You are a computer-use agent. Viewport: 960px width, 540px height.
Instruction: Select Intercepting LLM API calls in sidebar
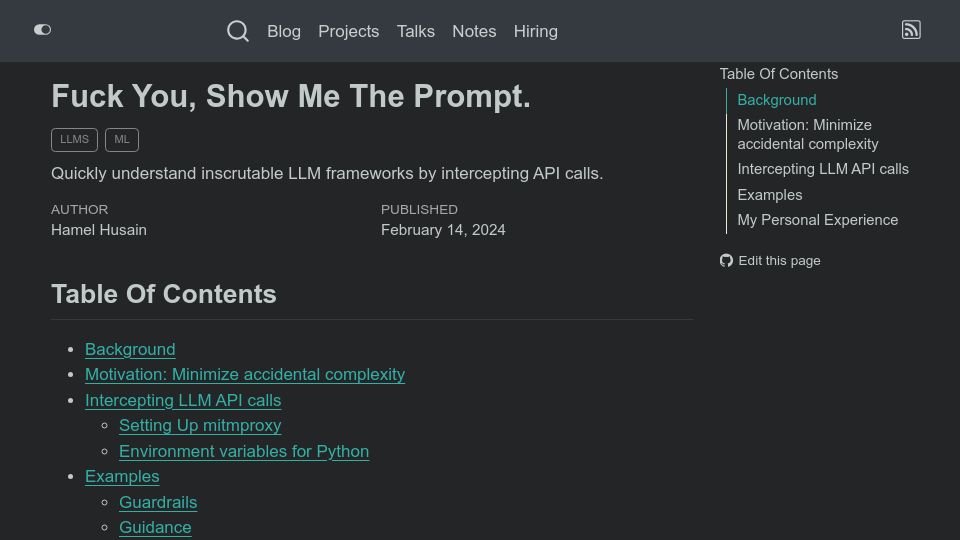click(823, 169)
